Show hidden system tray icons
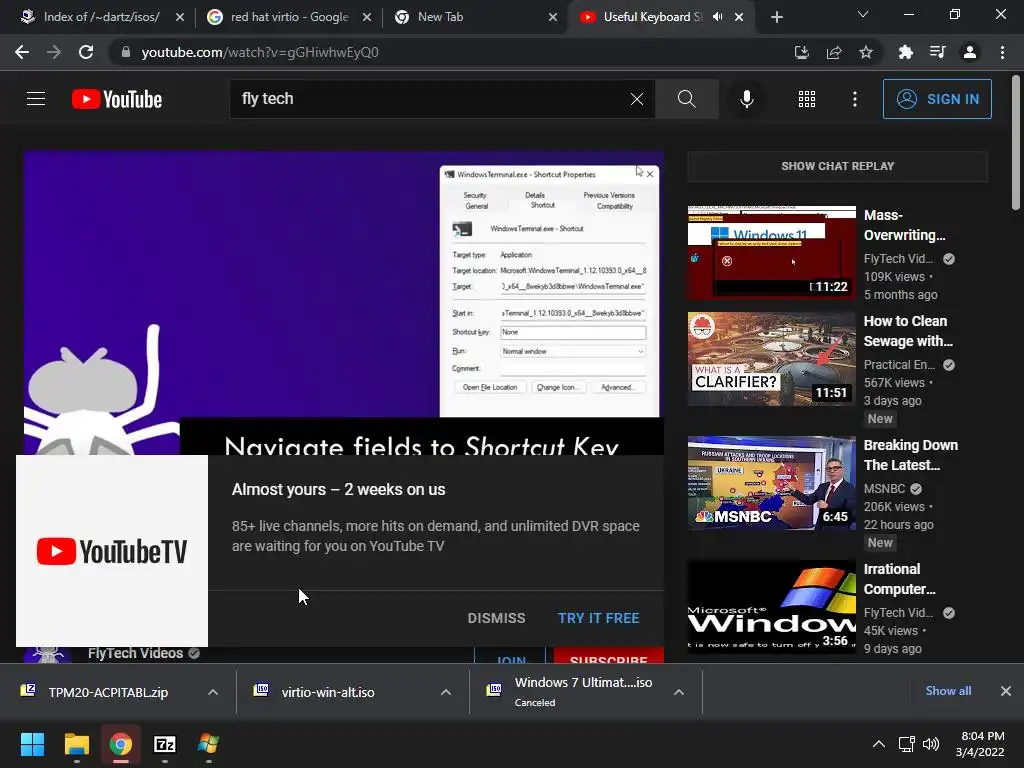Image resolution: width=1024 pixels, height=768 pixels. click(879, 744)
